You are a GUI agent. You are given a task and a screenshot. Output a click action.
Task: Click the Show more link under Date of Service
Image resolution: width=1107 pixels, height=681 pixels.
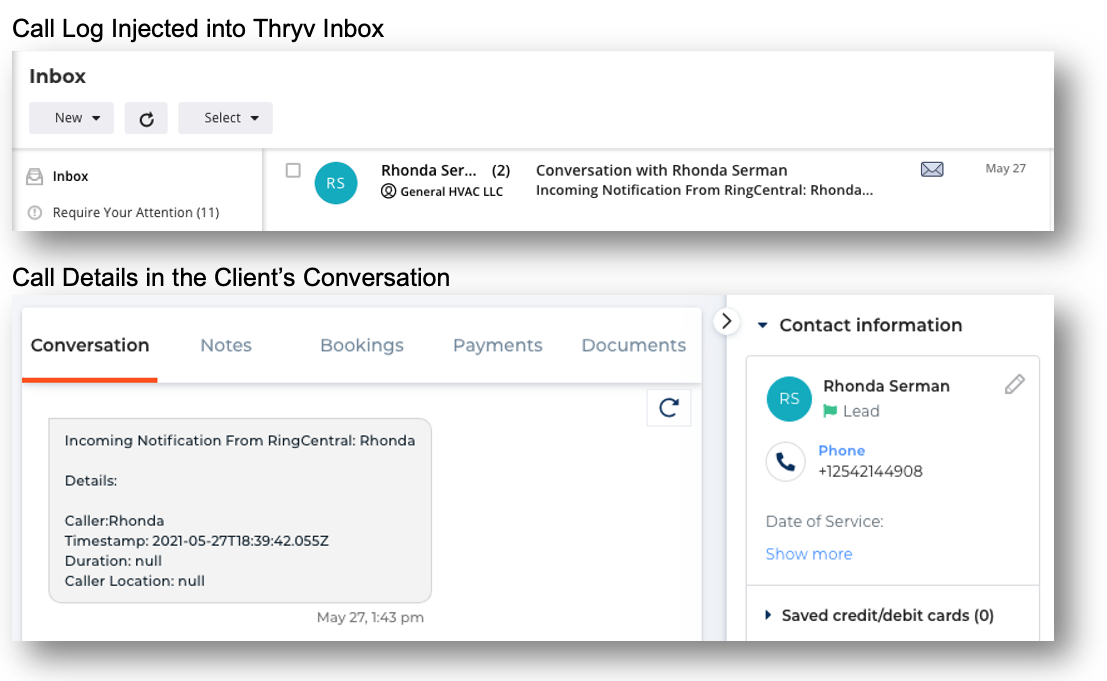pos(808,553)
